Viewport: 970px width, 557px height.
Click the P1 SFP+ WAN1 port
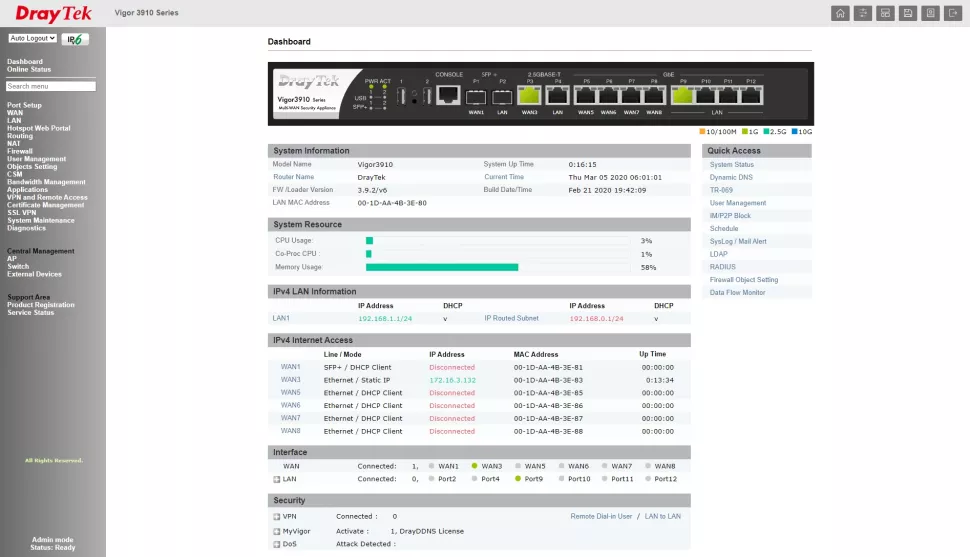(476, 97)
